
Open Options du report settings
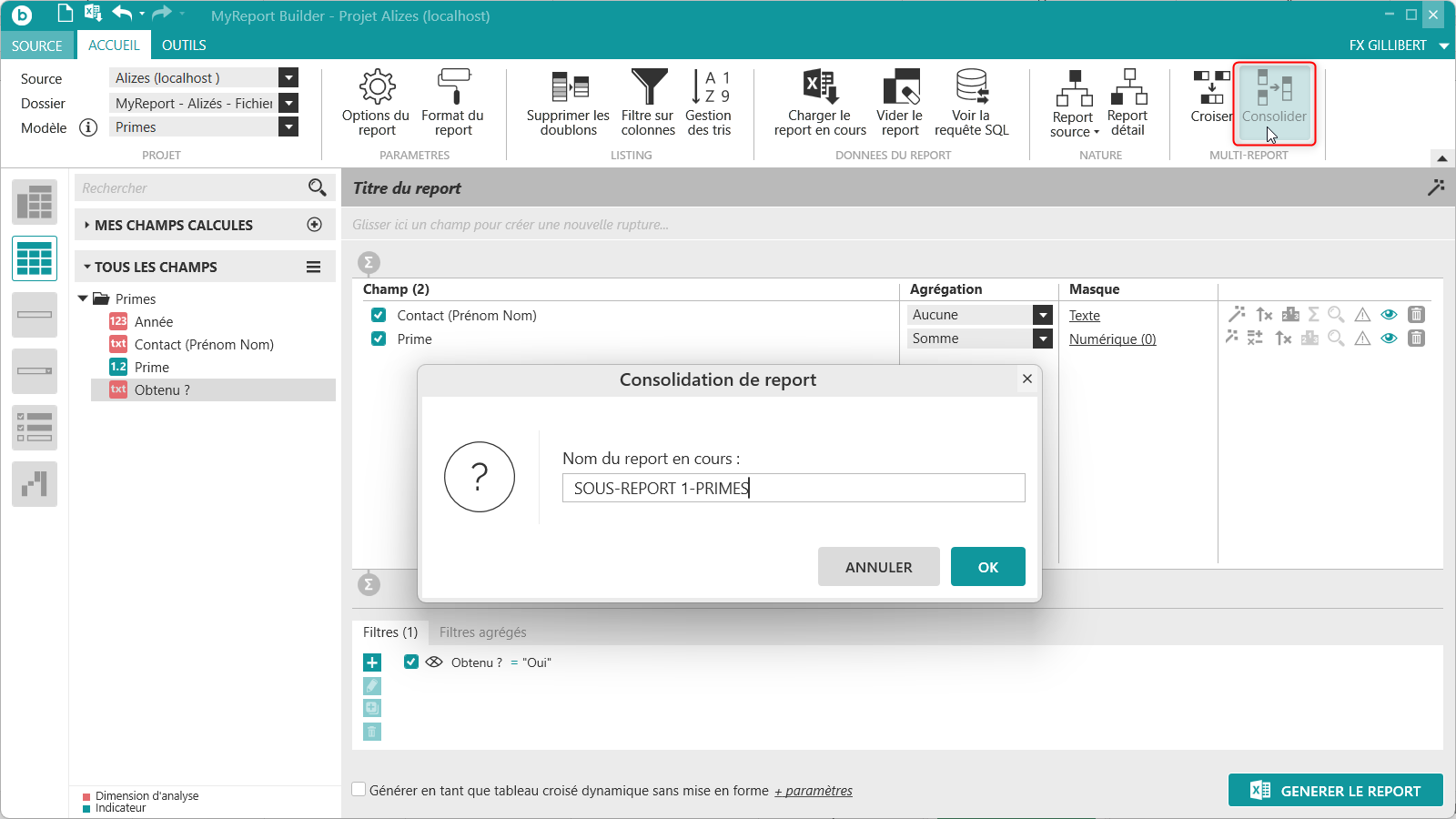pyautogui.click(x=376, y=103)
